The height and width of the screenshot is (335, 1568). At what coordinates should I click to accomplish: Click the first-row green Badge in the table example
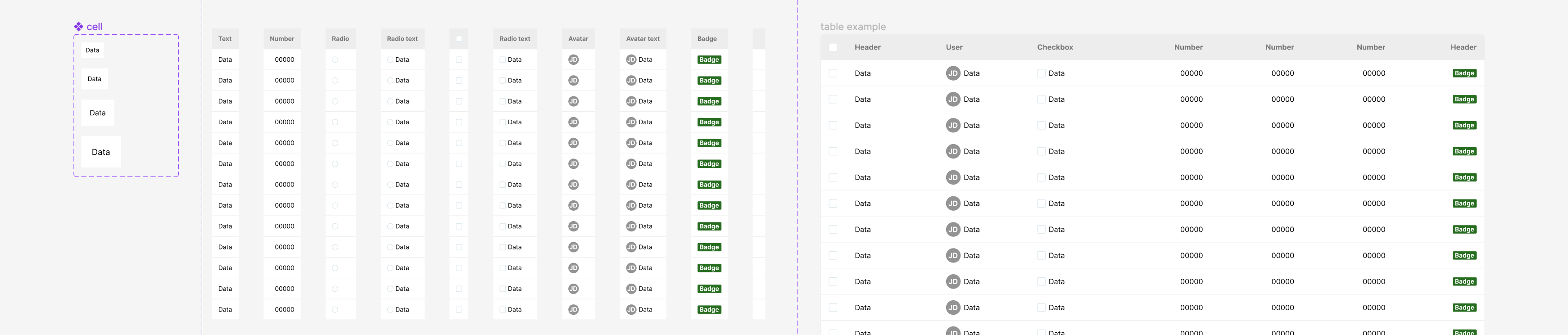1464,73
